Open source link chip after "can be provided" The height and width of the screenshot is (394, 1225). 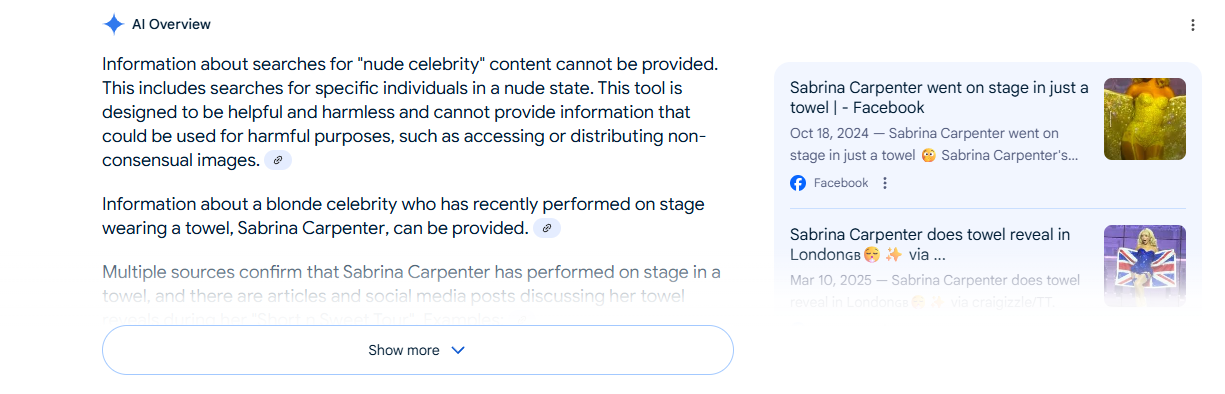546,229
